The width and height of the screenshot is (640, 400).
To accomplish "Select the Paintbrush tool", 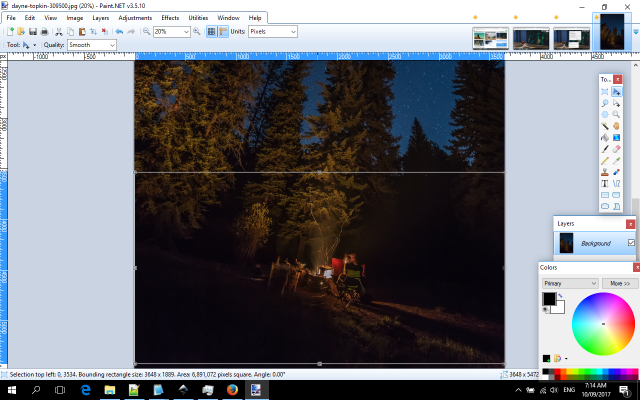I will click(x=605, y=149).
